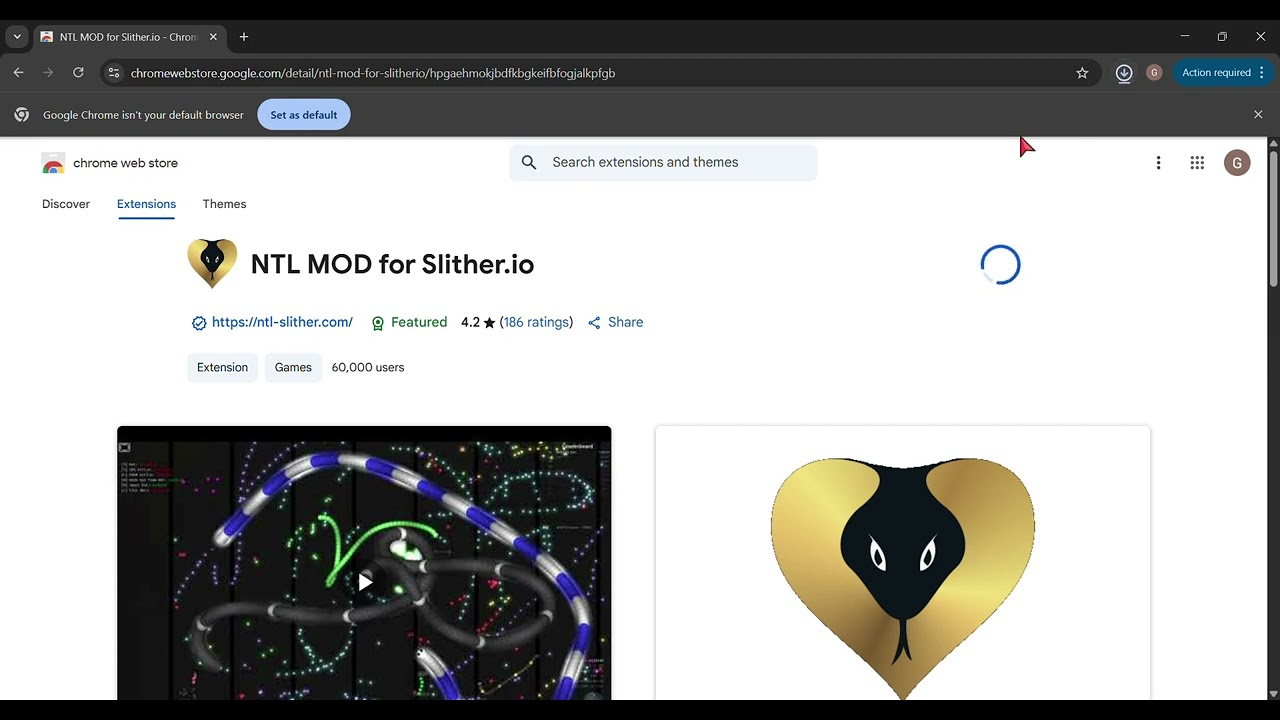1280x720 pixels.
Task: Open the web store more options menu
Action: [1158, 163]
